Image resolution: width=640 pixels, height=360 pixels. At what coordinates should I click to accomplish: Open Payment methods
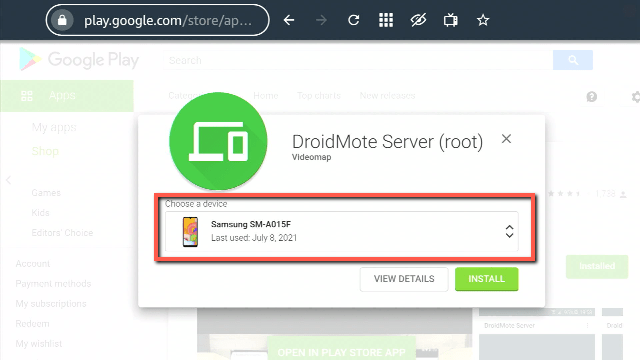point(53,284)
